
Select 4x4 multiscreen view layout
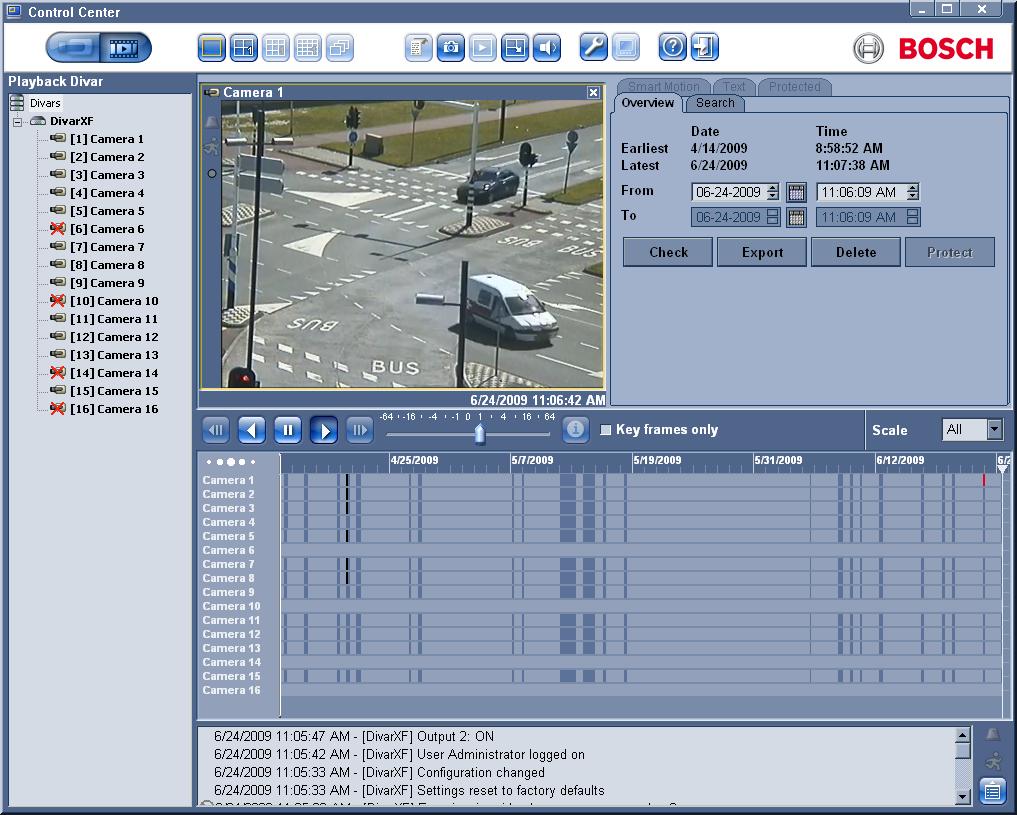307,47
